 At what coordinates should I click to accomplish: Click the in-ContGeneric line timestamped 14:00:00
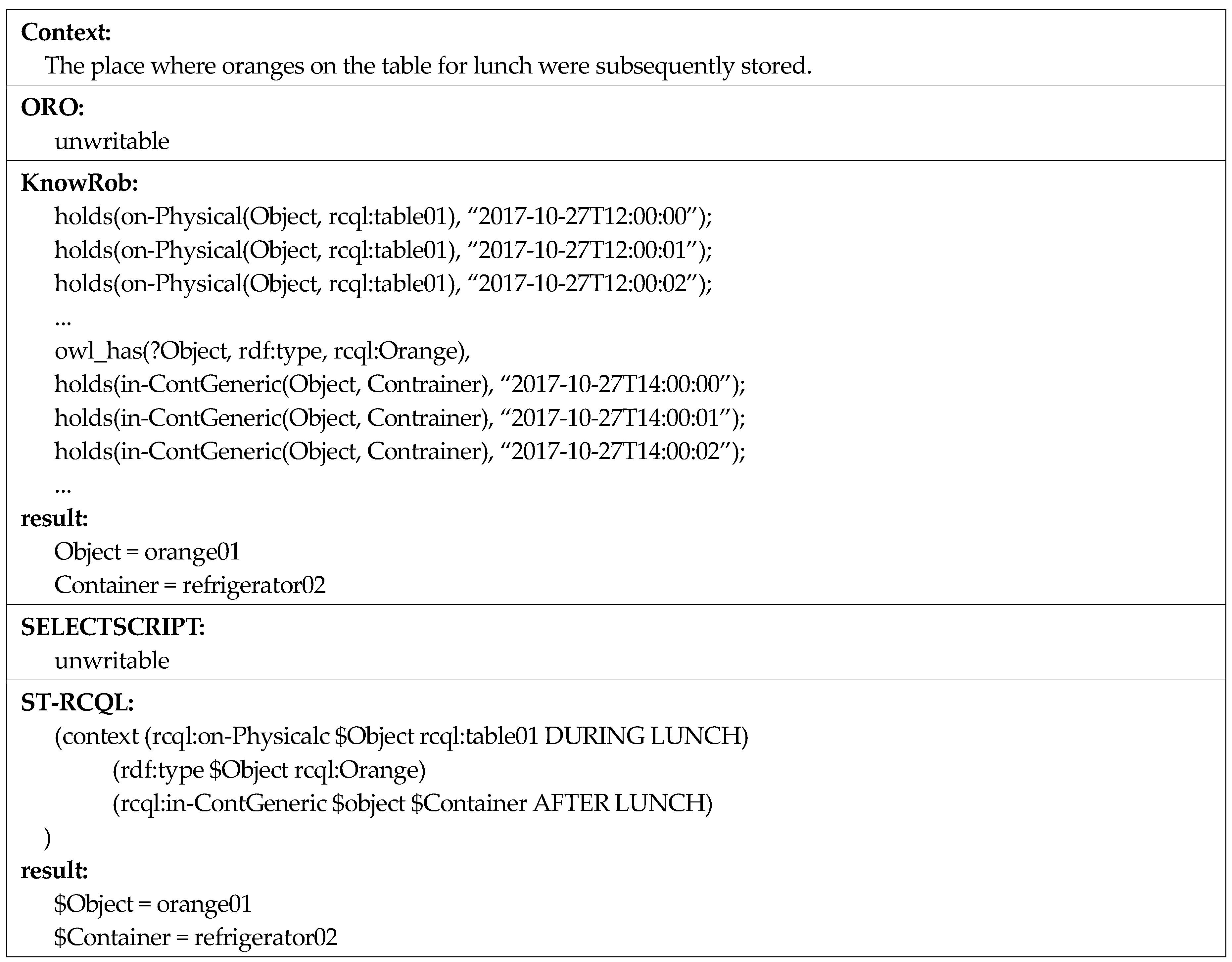pyautogui.click(x=400, y=384)
